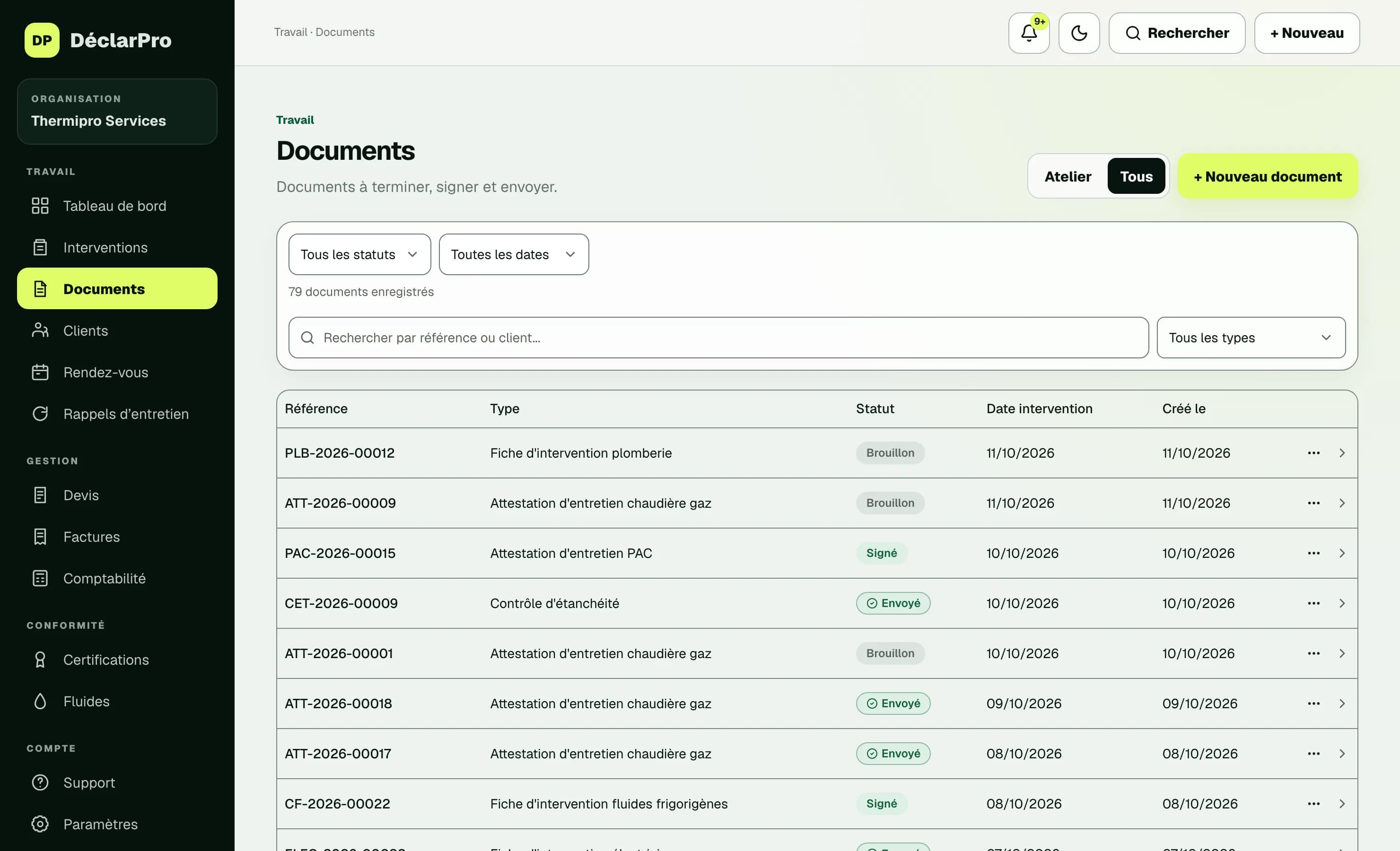1400x851 pixels.
Task: Toggle dark mode moon icon
Action: [1079, 33]
